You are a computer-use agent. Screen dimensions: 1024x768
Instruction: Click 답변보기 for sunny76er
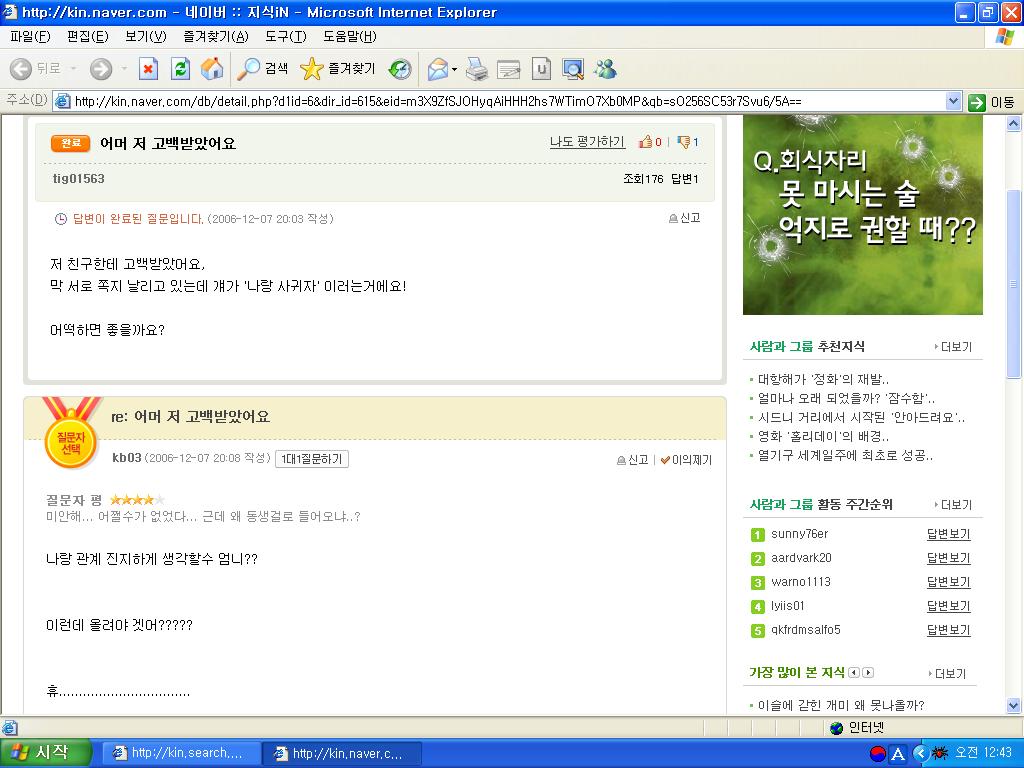948,534
